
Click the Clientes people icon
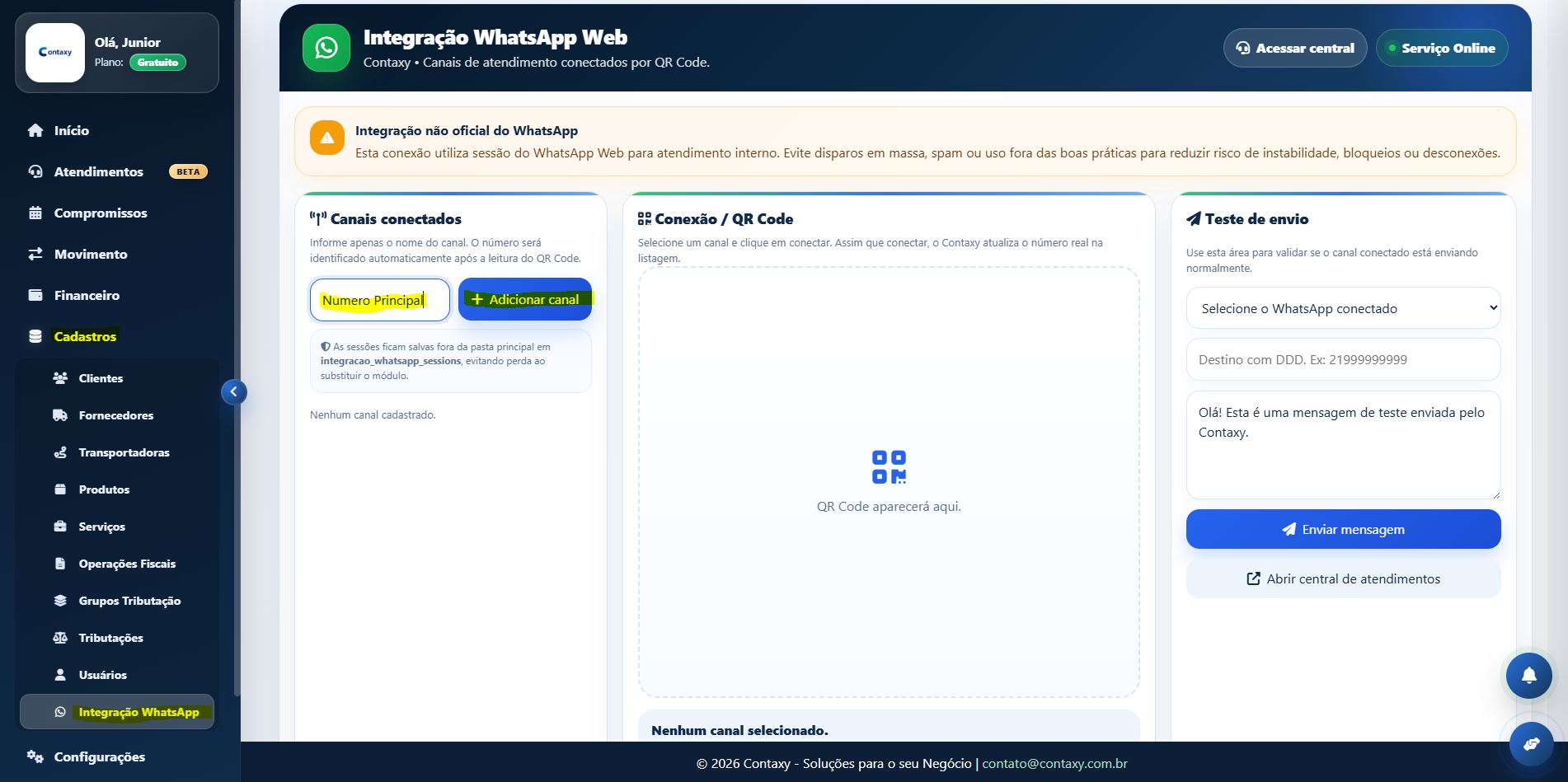pos(60,378)
